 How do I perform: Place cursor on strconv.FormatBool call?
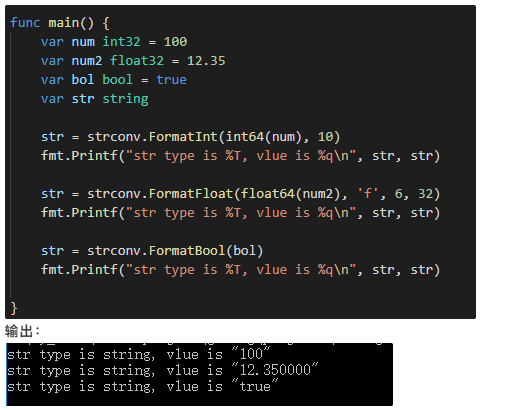[x=175, y=251]
